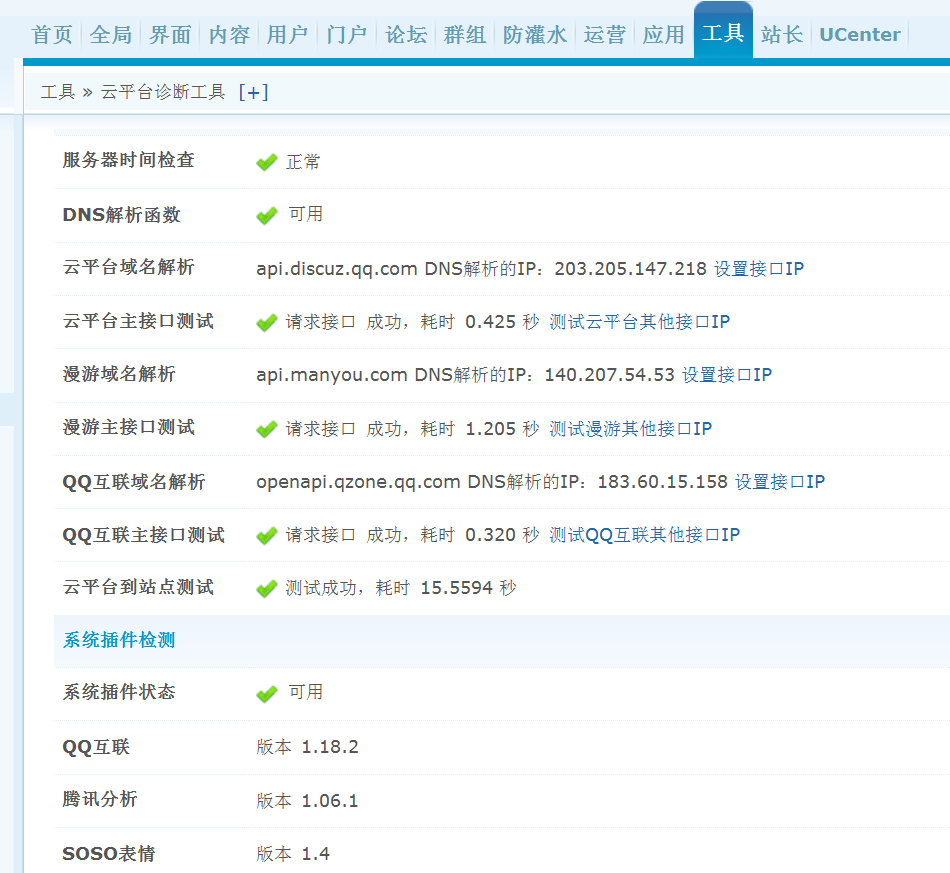The height and width of the screenshot is (873, 950).
Task: Switch to the 全局 tab
Action: pyautogui.click(x=110, y=35)
